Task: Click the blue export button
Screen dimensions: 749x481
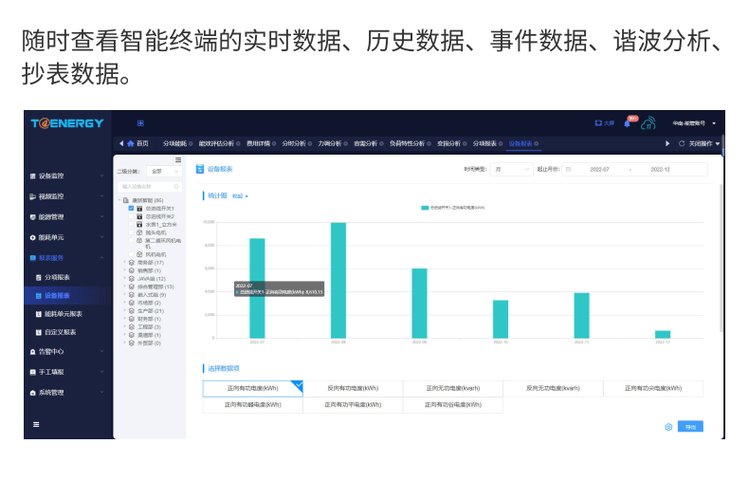Action: pos(689,427)
